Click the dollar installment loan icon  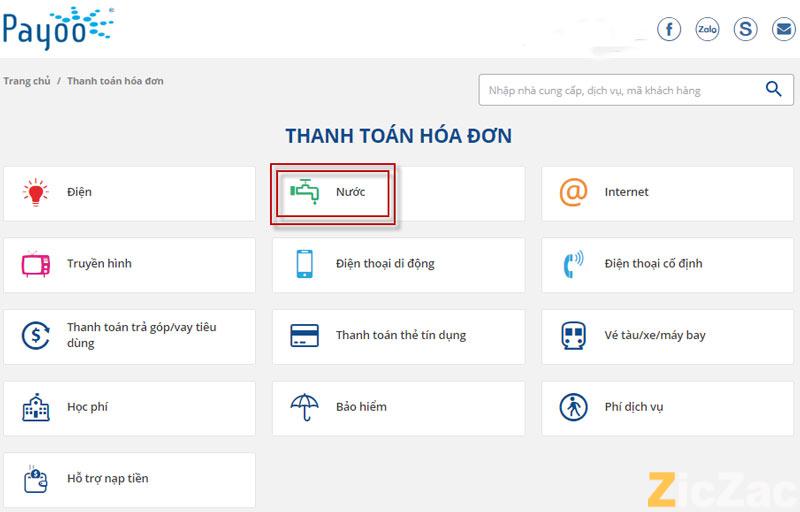pos(36,336)
